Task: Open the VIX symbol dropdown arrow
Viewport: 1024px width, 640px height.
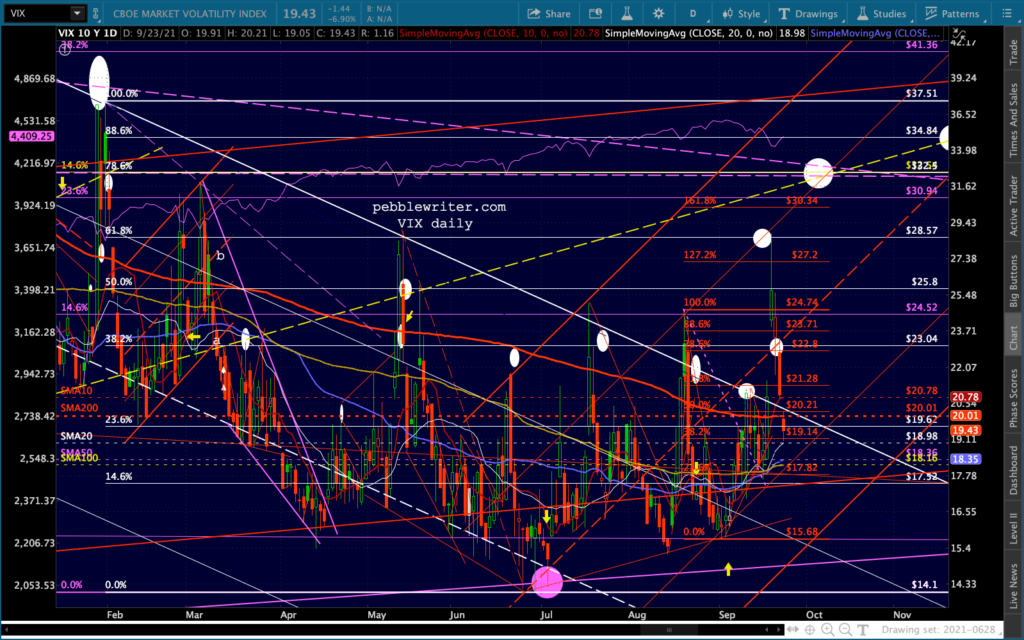Action: pyautogui.click(x=77, y=13)
